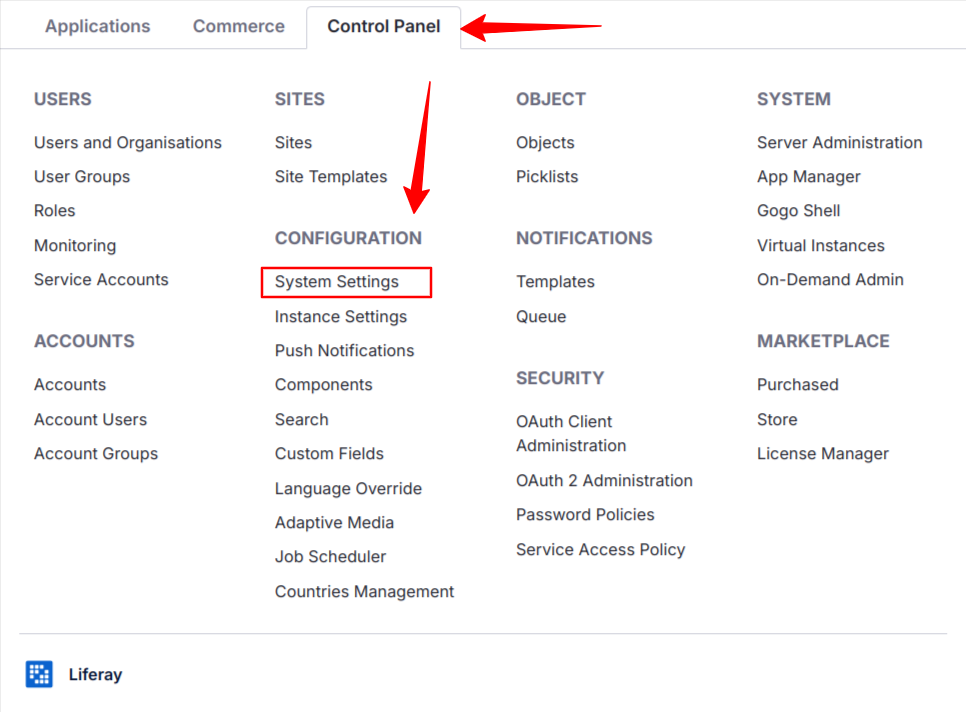Viewport: 966px width, 712px height.
Task: Open Site Templates
Action: (331, 176)
